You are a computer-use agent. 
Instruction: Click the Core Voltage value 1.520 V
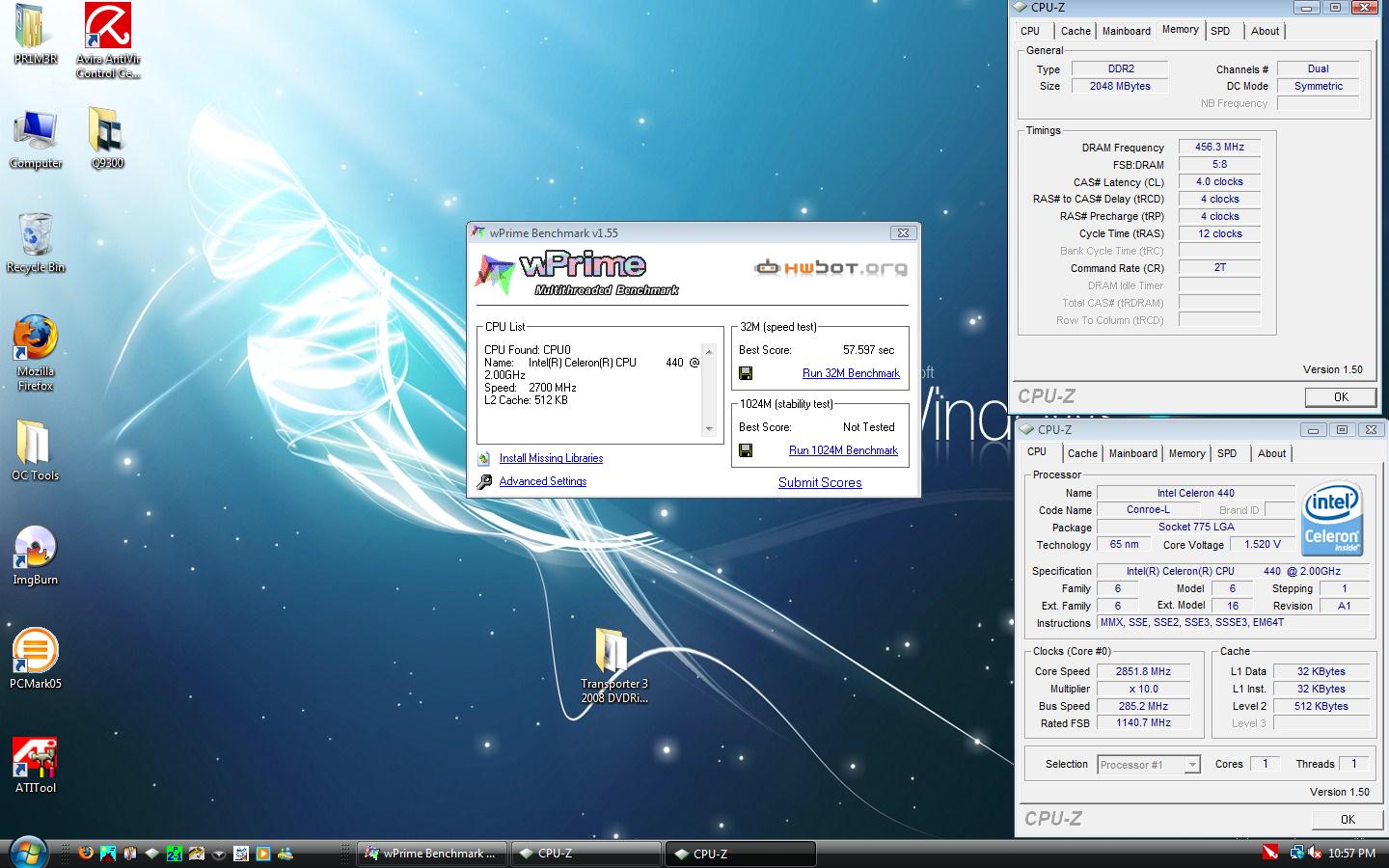(x=1263, y=544)
